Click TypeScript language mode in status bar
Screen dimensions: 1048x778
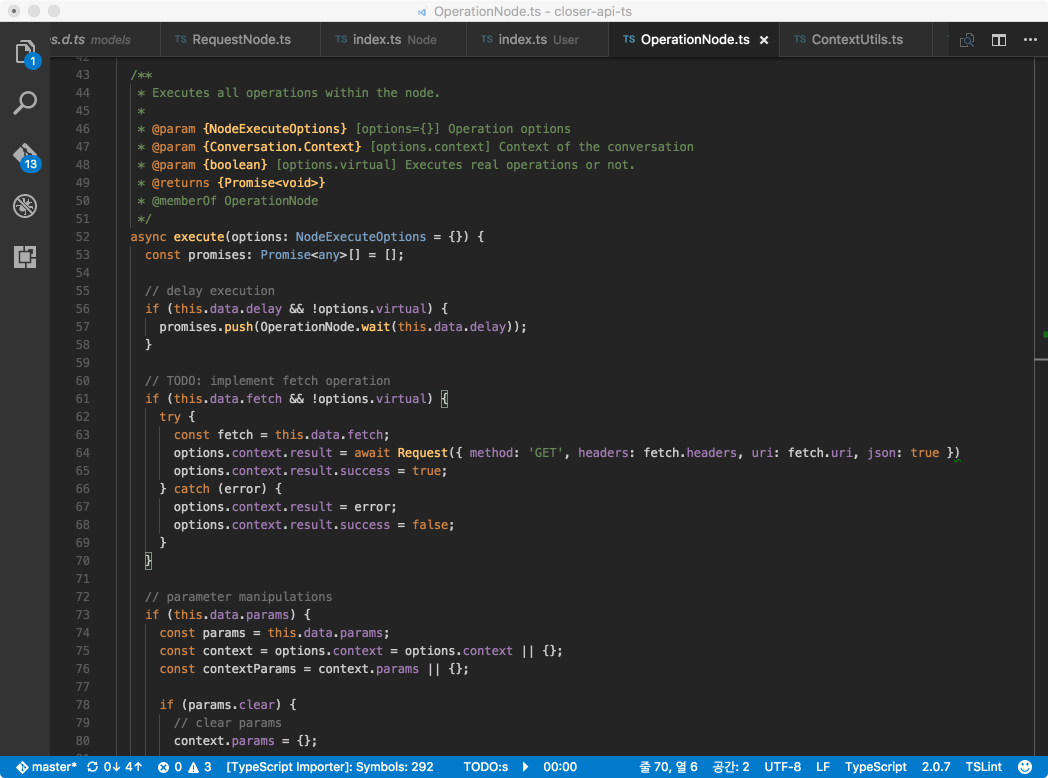point(876,766)
